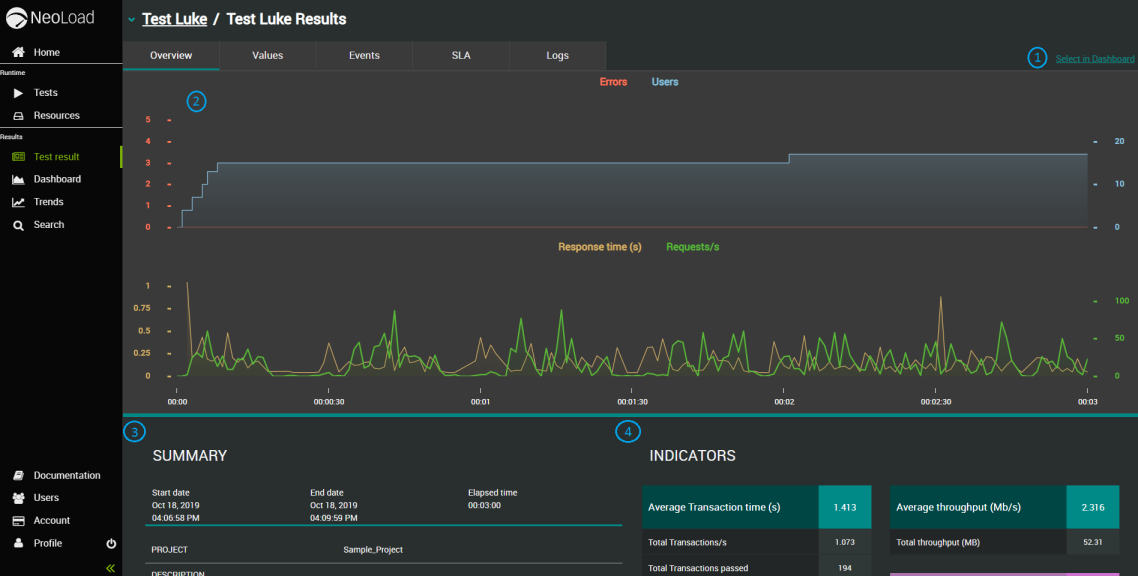
Task: Open the SLA tab
Action: (x=461, y=56)
